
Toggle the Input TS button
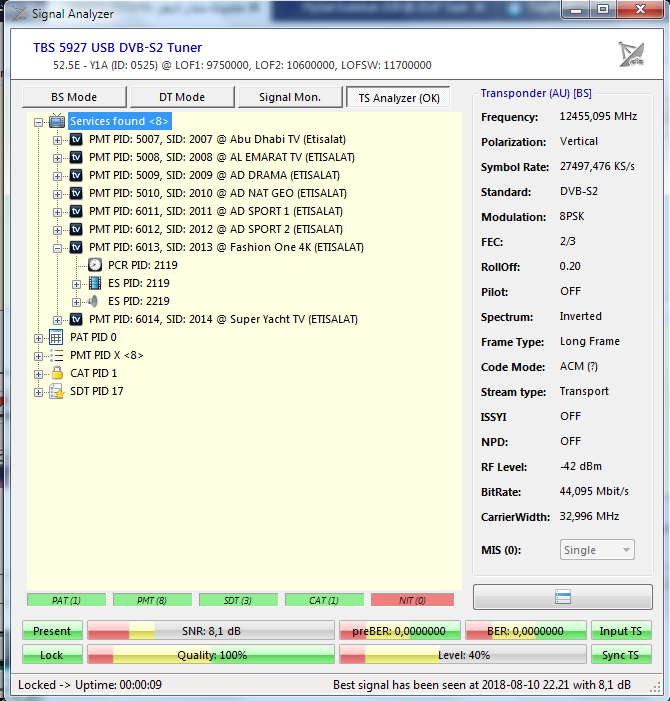click(x=621, y=631)
